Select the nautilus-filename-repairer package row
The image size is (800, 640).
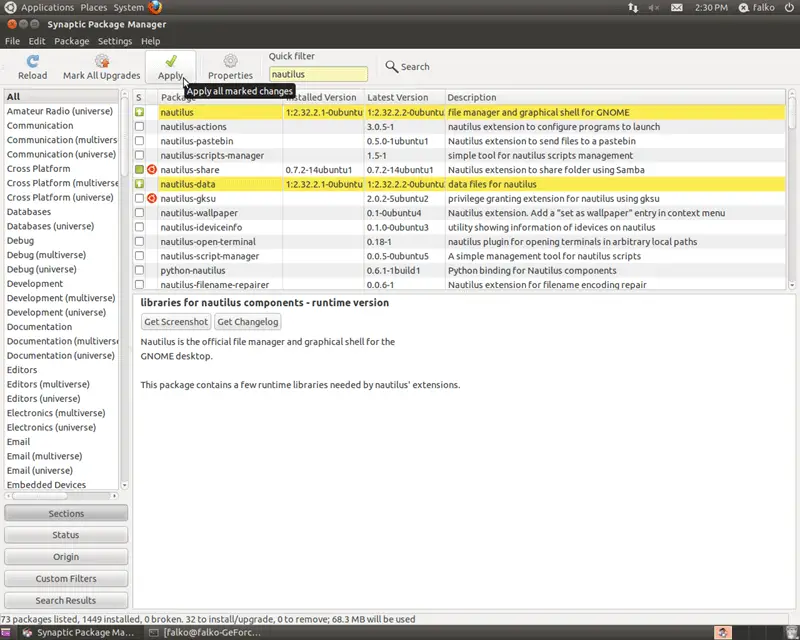[x=459, y=284]
